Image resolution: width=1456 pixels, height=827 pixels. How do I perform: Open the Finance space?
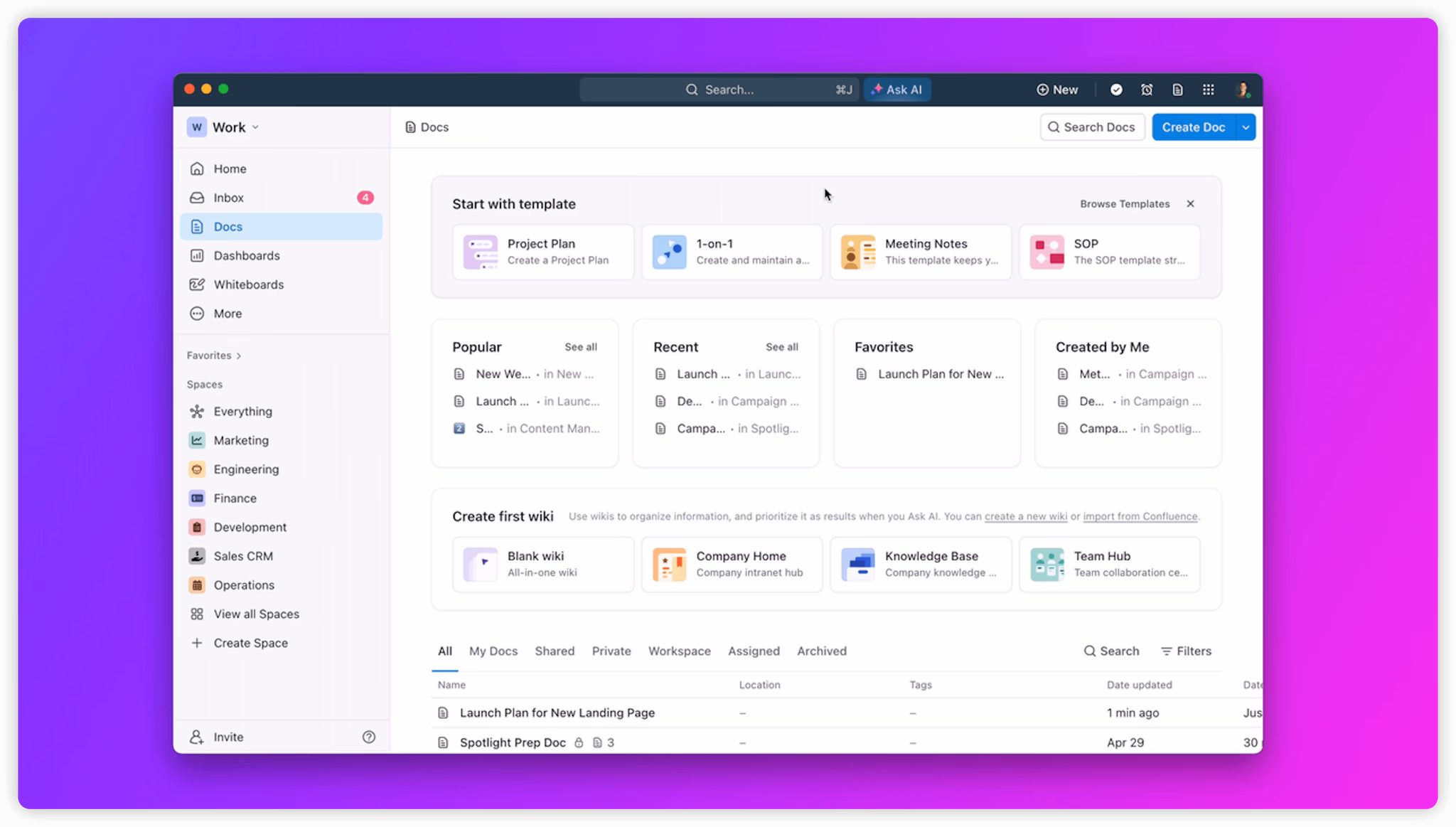point(281,498)
